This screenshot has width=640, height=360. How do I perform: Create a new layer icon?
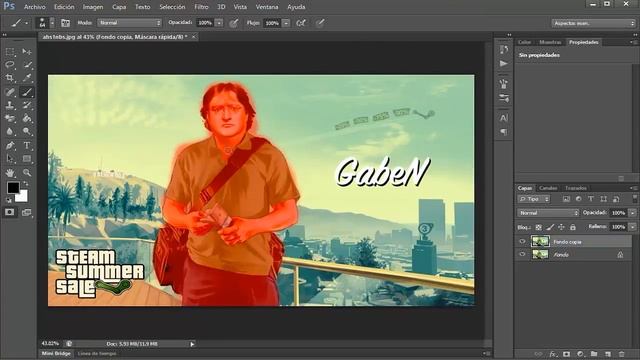(608, 354)
